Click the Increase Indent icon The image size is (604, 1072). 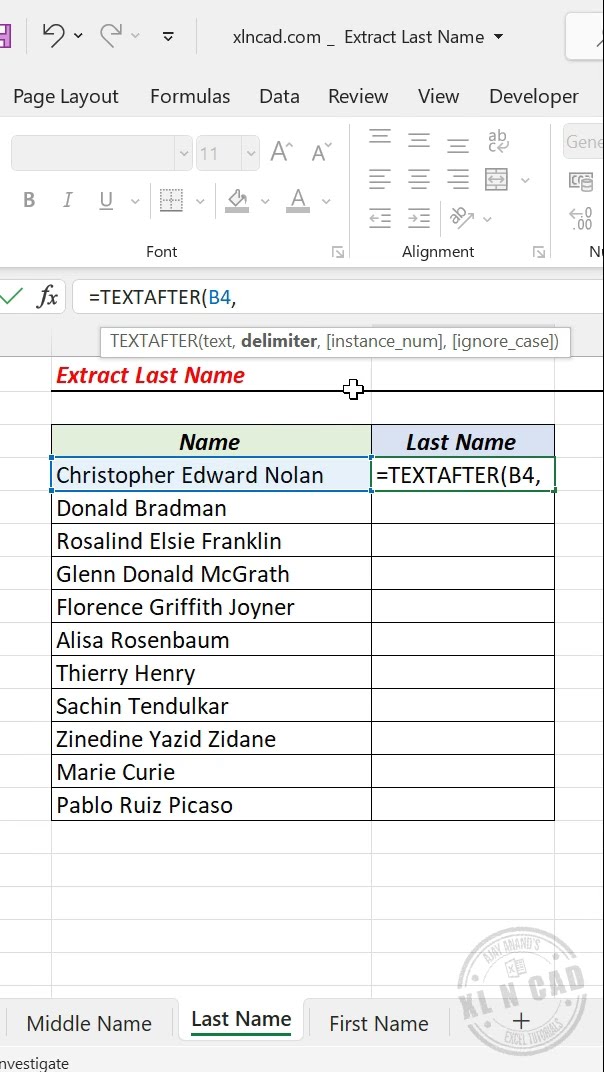pos(419,217)
